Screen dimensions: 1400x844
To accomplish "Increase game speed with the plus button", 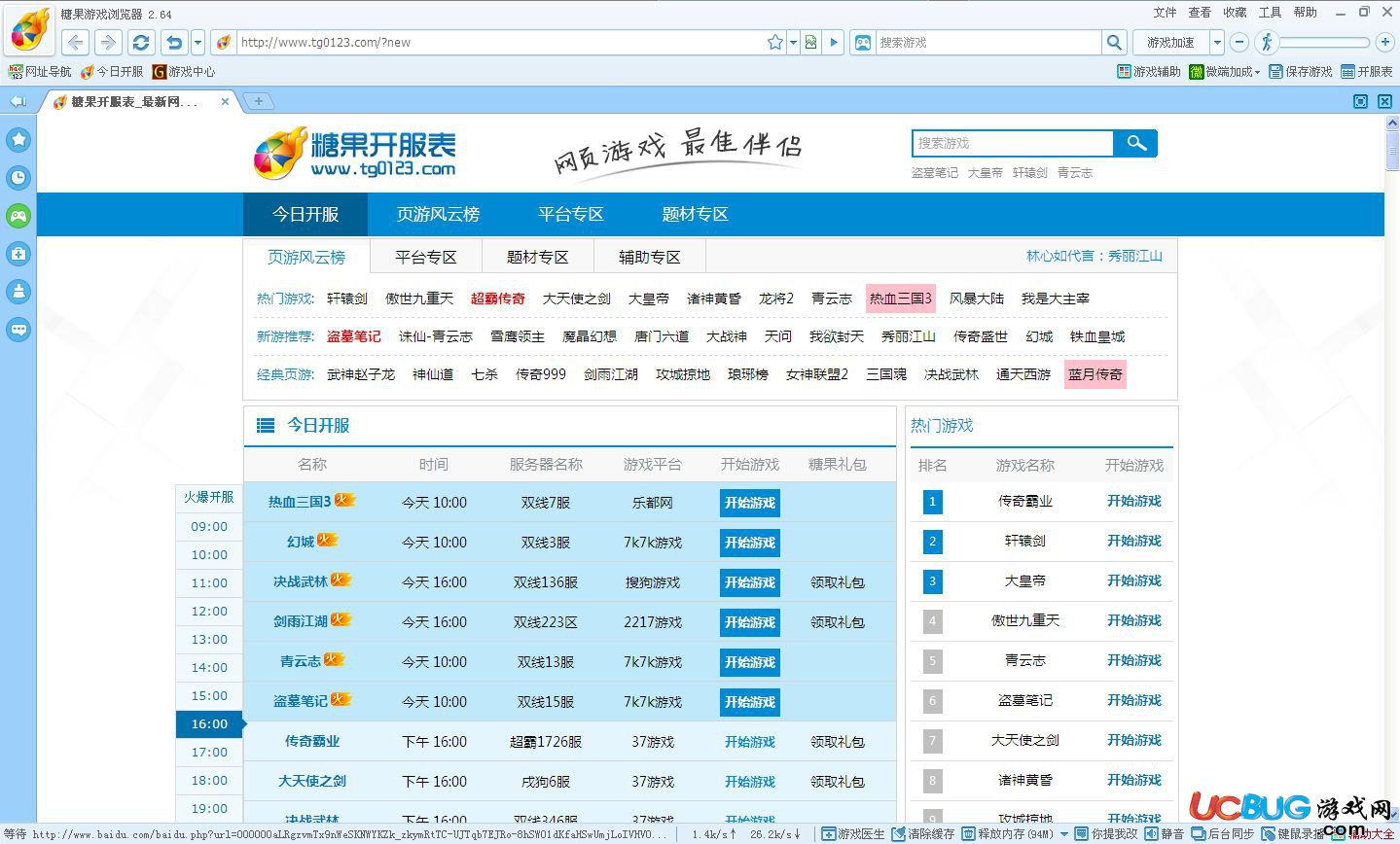I will (x=1385, y=42).
